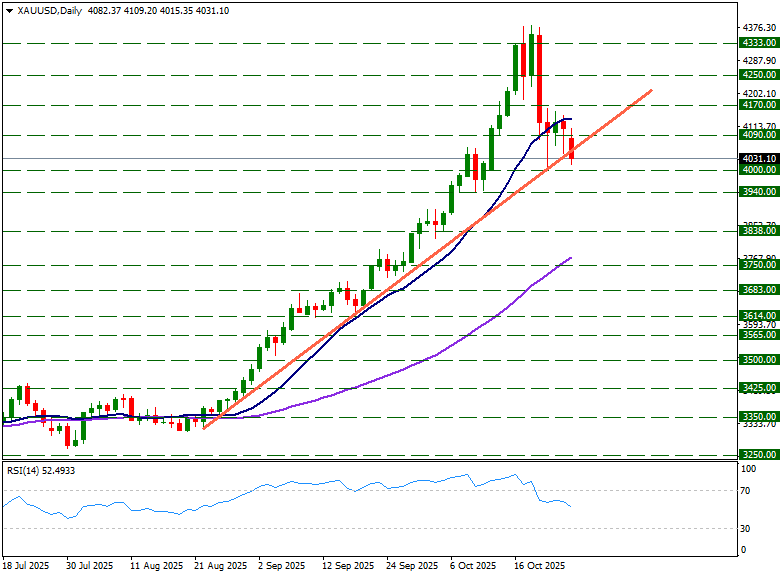Select the 3250.00 bottom level label

tap(759, 454)
